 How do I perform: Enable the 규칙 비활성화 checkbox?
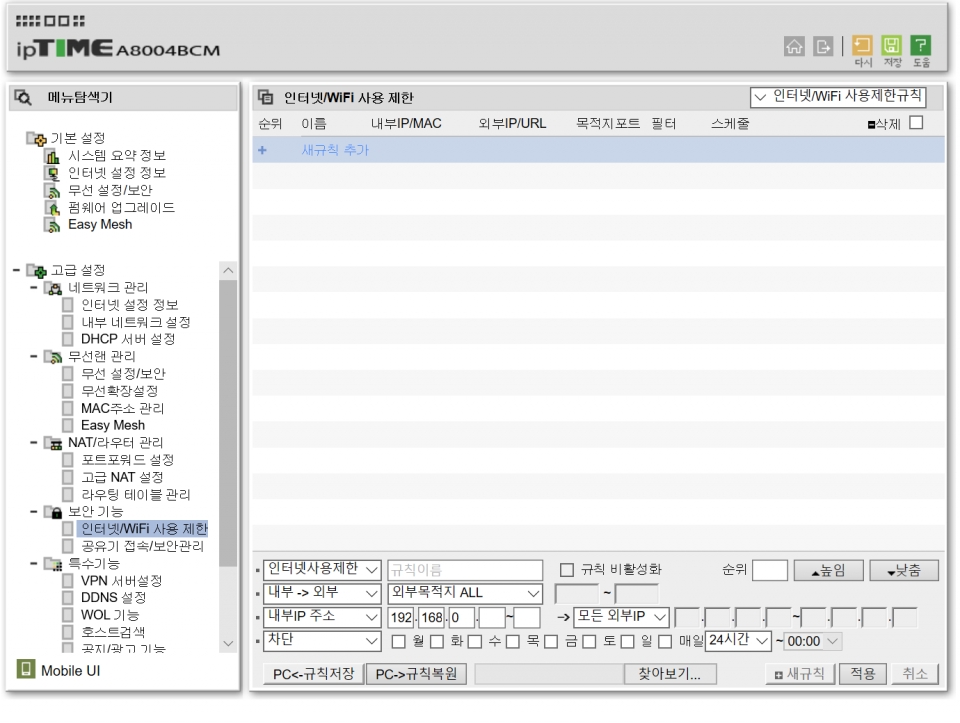tap(567, 570)
